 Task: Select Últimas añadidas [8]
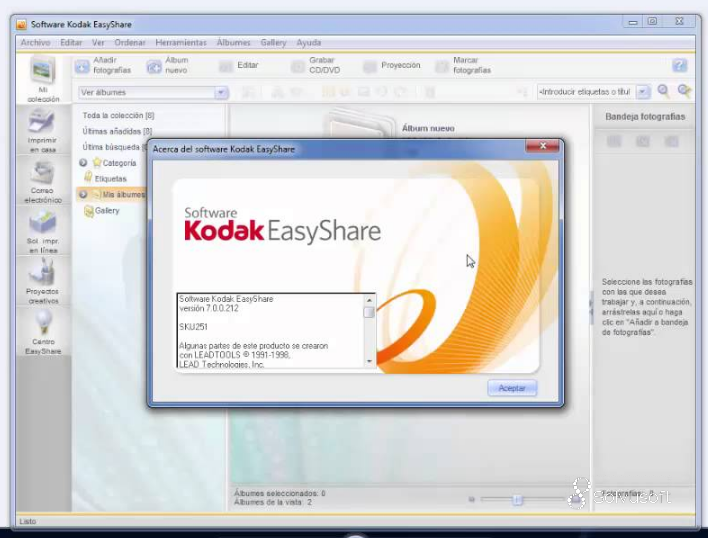click(117, 131)
